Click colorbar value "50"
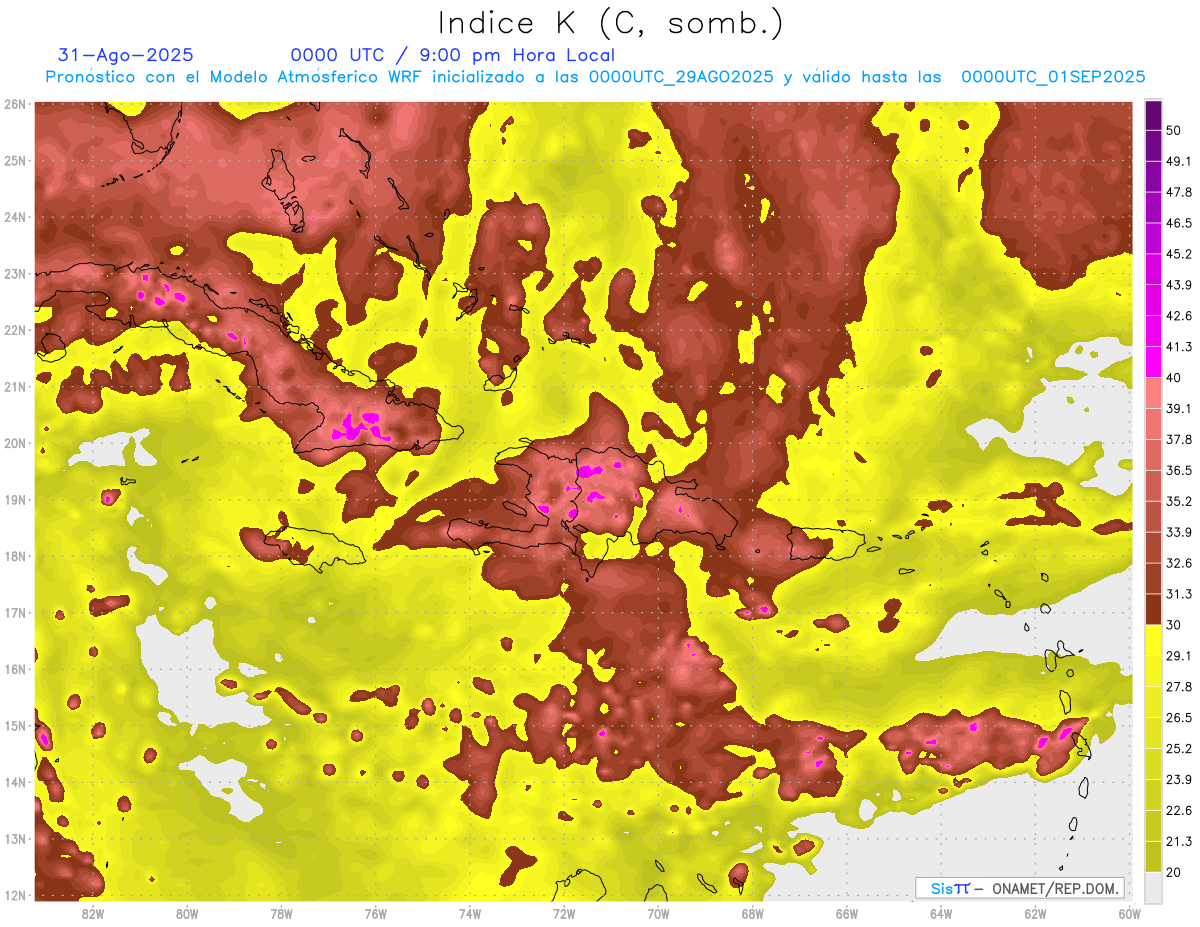This screenshot has width=1200, height=927. 1174,131
